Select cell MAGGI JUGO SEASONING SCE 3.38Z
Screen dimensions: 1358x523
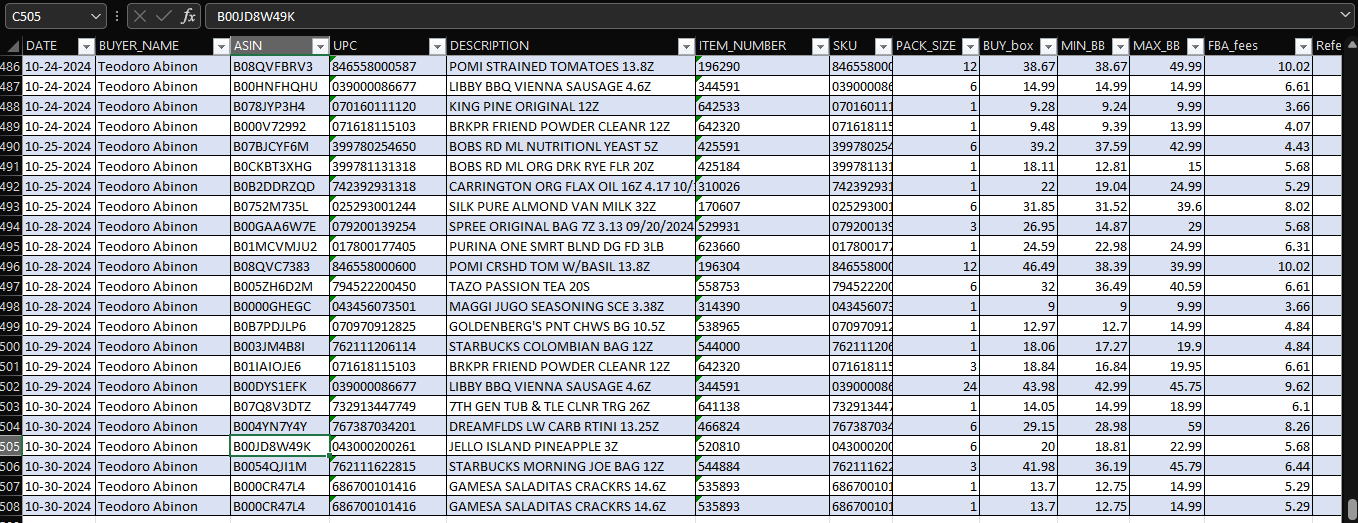[x=571, y=306]
